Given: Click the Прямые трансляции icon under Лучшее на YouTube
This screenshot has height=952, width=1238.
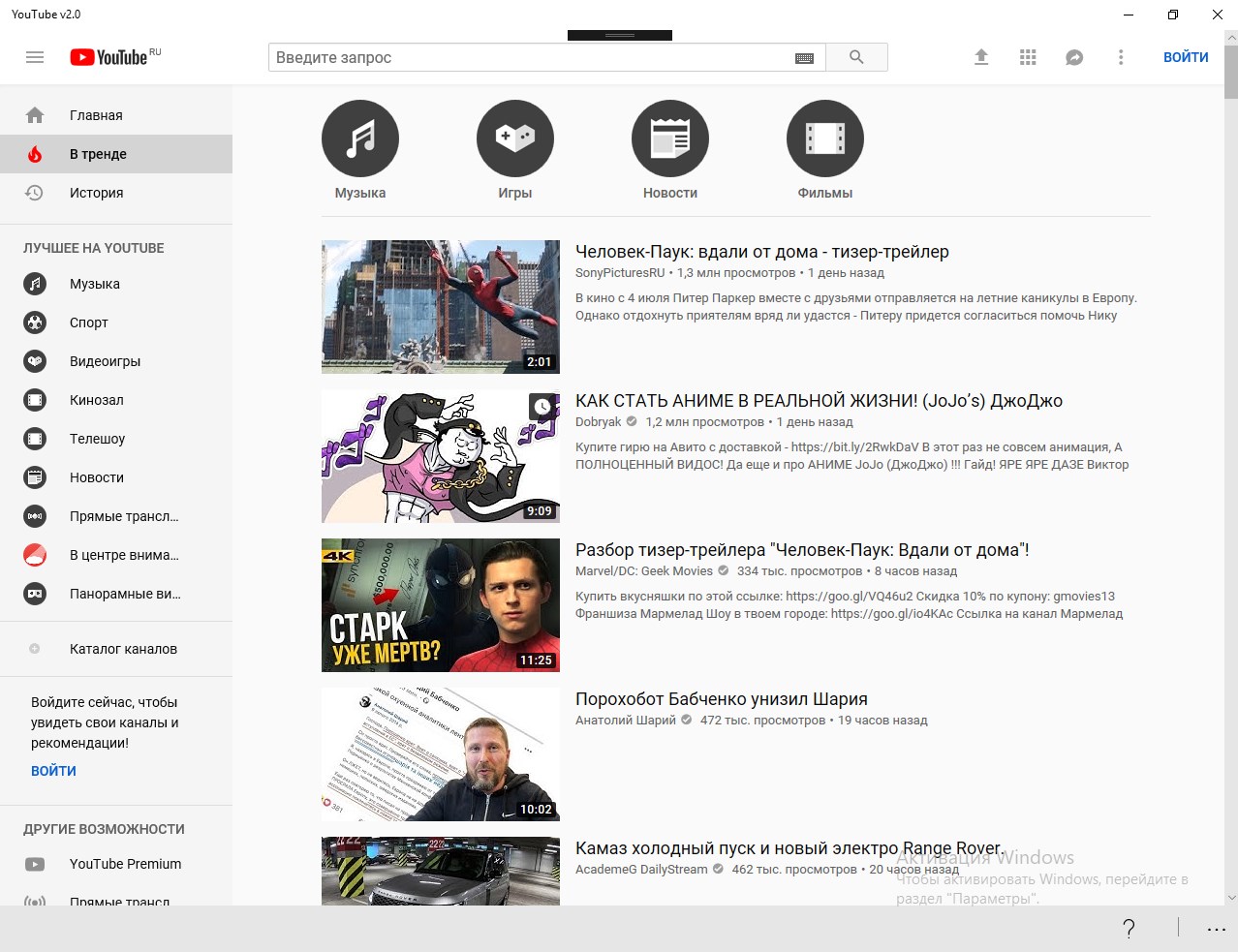Looking at the screenshot, I should point(35,516).
